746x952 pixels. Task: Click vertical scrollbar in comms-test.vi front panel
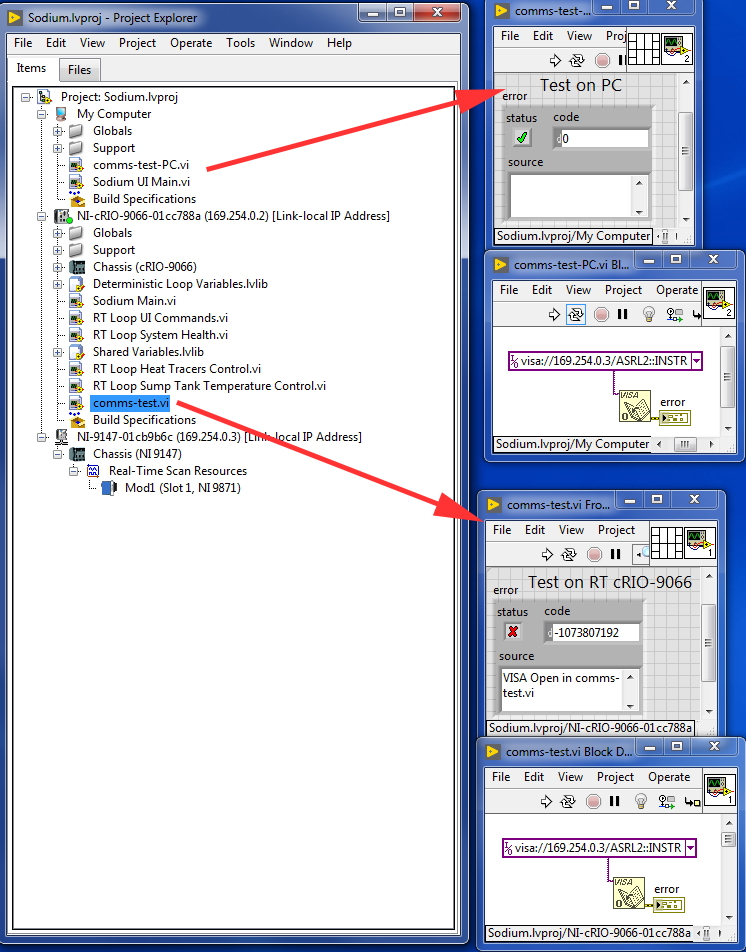pyautogui.click(x=708, y=644)
